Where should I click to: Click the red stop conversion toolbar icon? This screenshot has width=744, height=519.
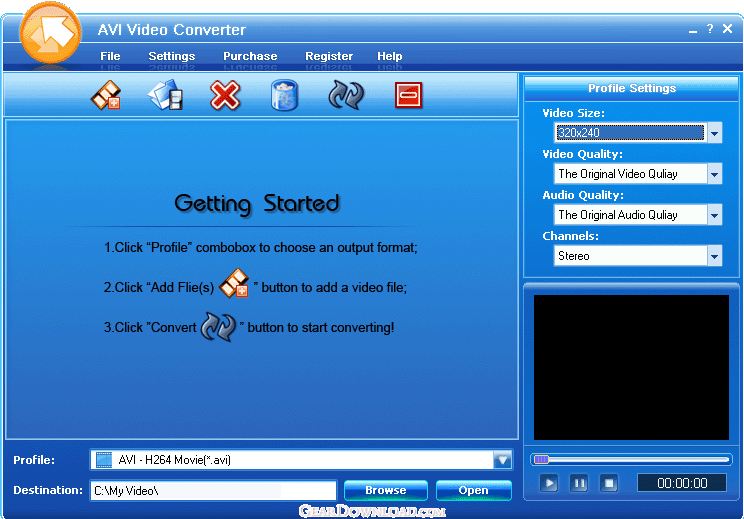click(408, 95)
